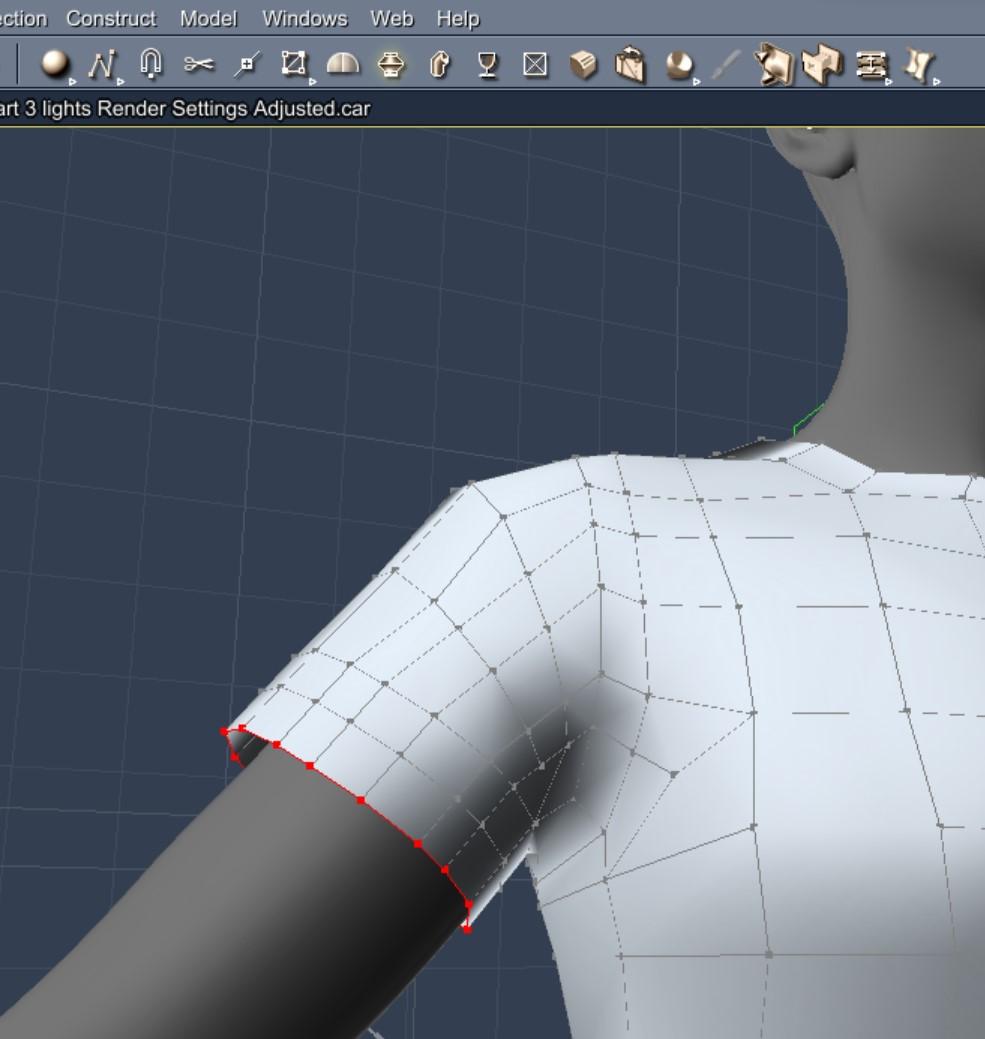Open the Web menu
985x1039 pixels.
[x=391, y=19]
